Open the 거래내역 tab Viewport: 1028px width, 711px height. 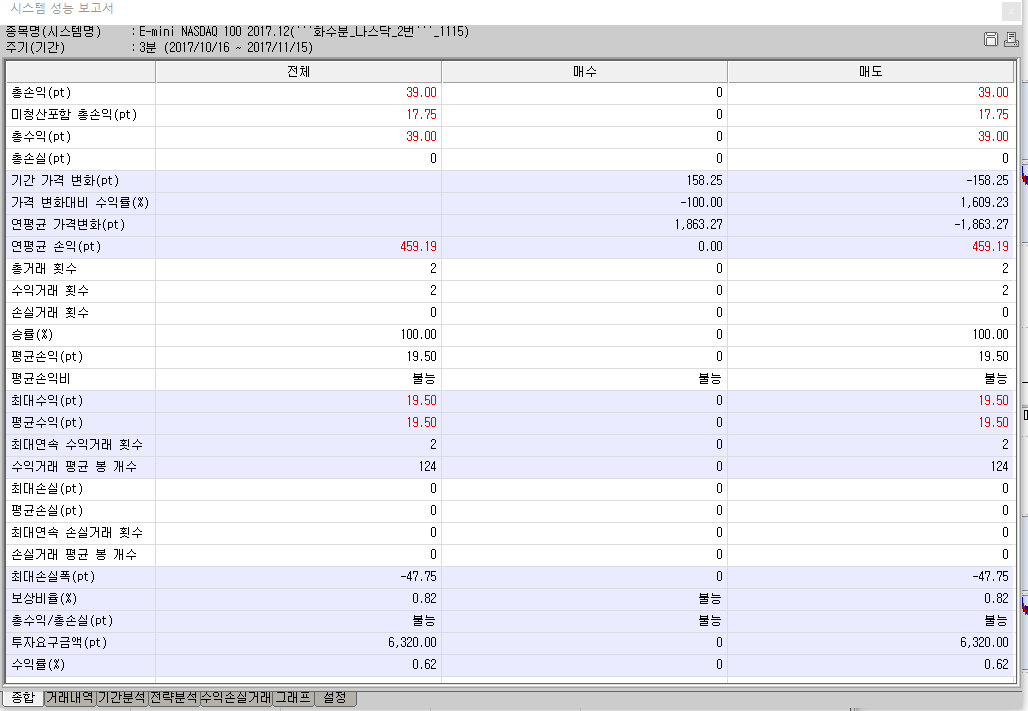pyautogui.click(x=70, y=697)
